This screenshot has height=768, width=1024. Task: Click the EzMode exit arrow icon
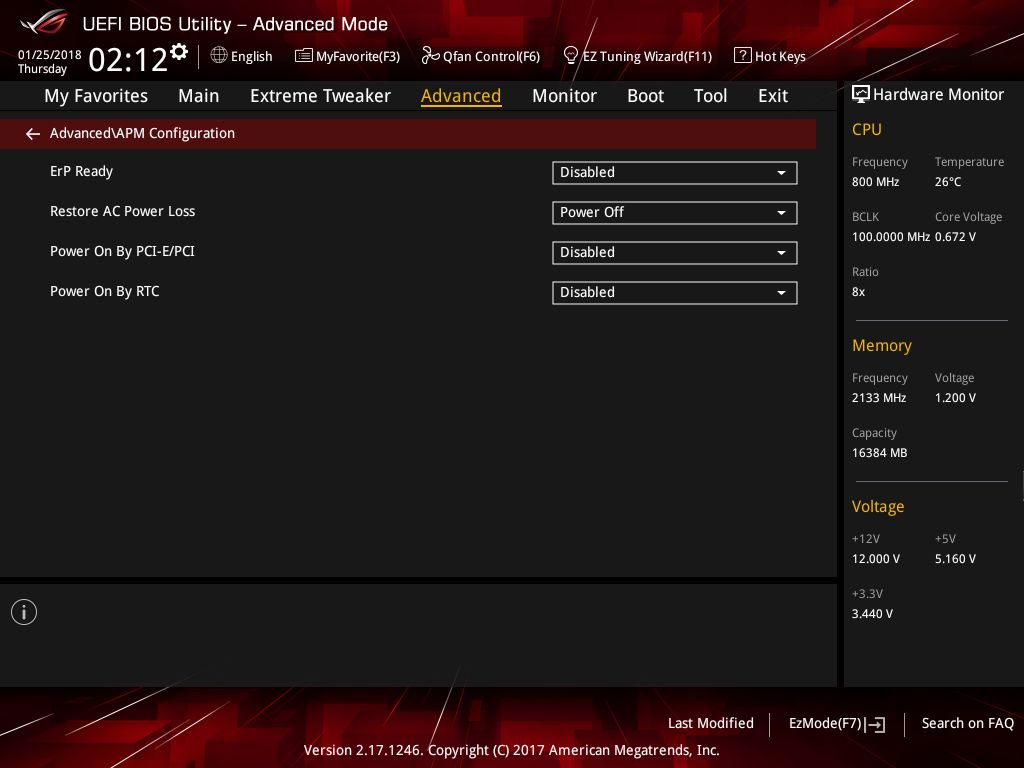tap(875, 724)
